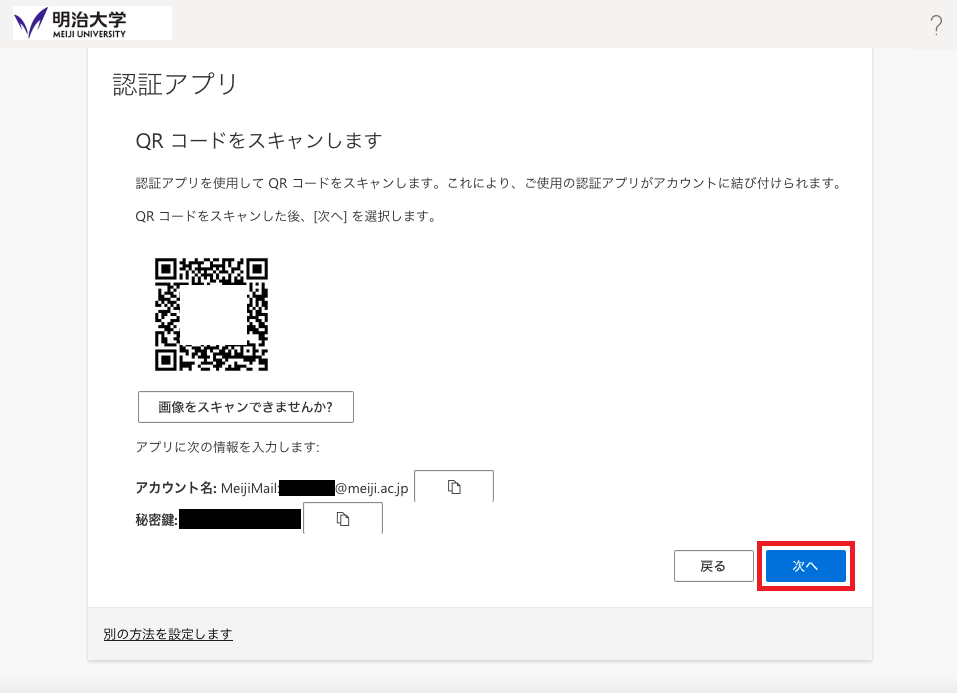Proceed with the 次へ button
This screenshot has width=957, height=693.
[x=806, y=566]
